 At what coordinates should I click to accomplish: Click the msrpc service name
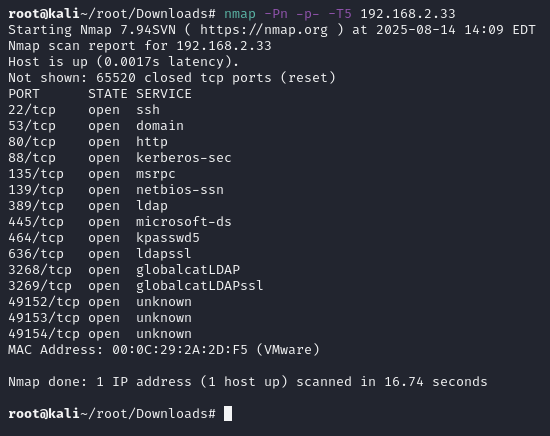click(156, 174)
